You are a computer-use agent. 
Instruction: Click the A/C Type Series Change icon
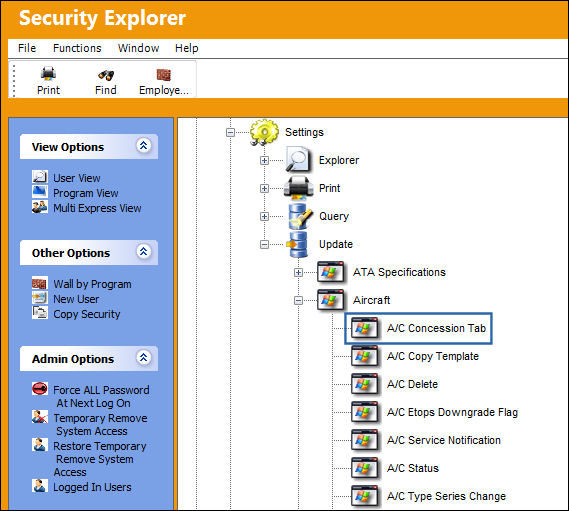pyautogui.click(x=365, y=496)
